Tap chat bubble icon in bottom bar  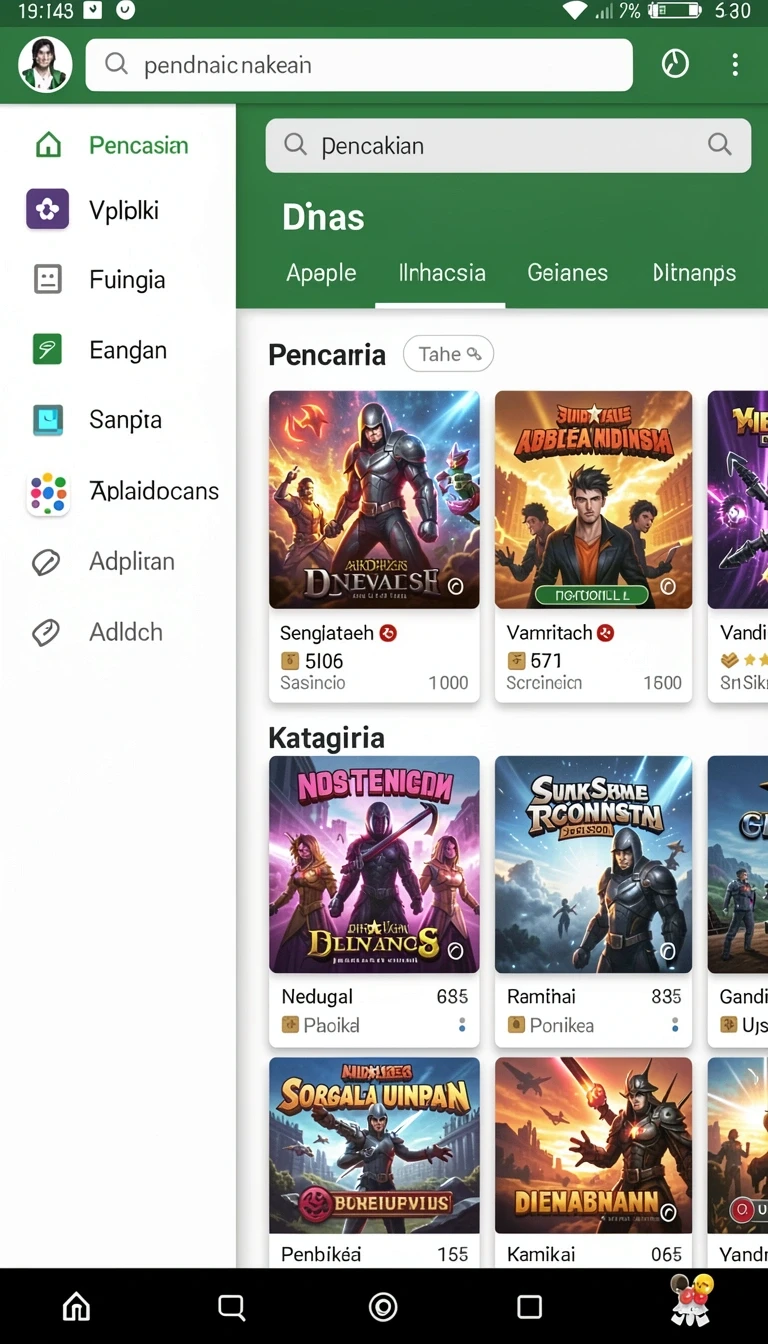click(x=231, y=1306)
